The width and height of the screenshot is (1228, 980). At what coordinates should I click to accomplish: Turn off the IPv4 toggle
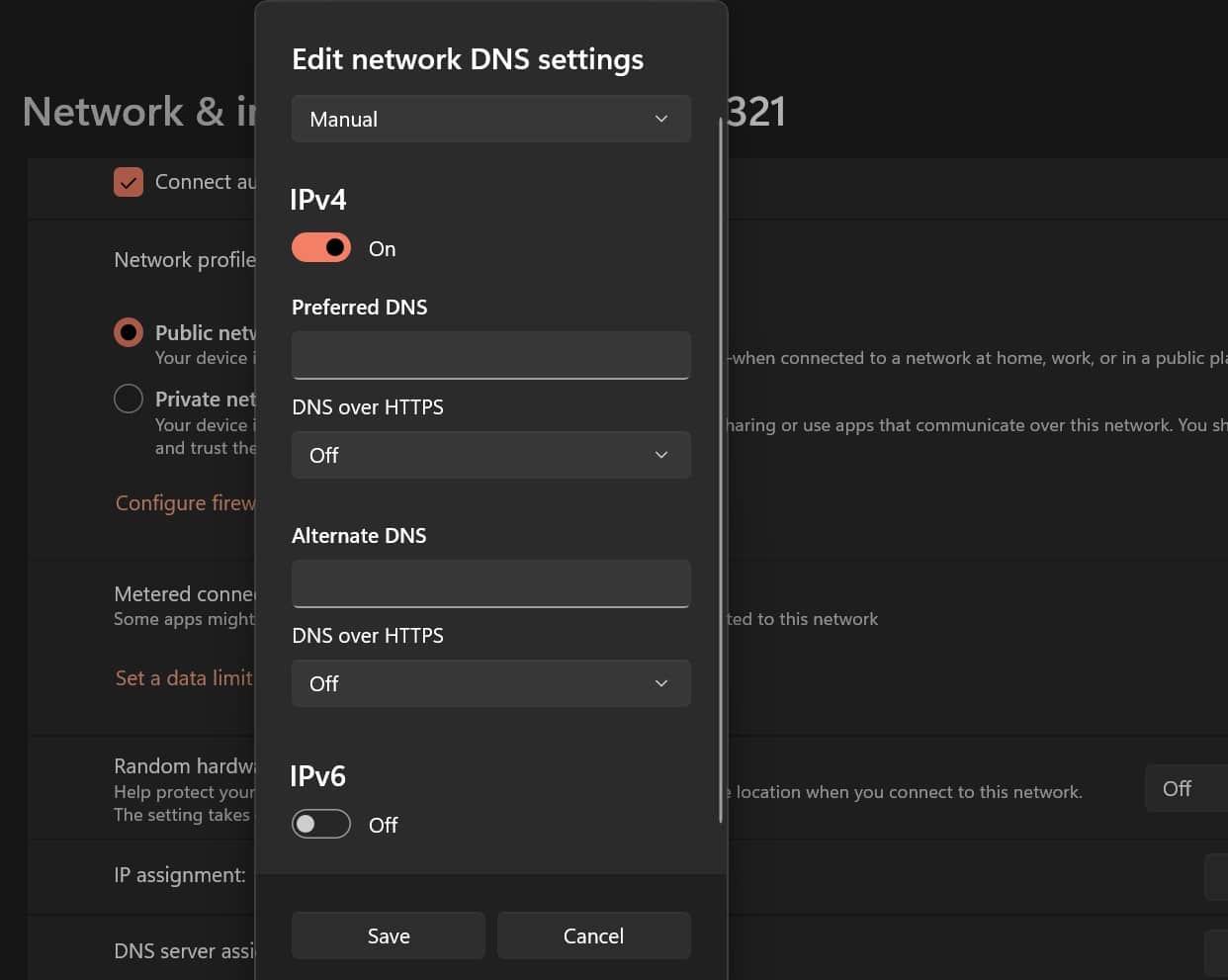point(320,247)
